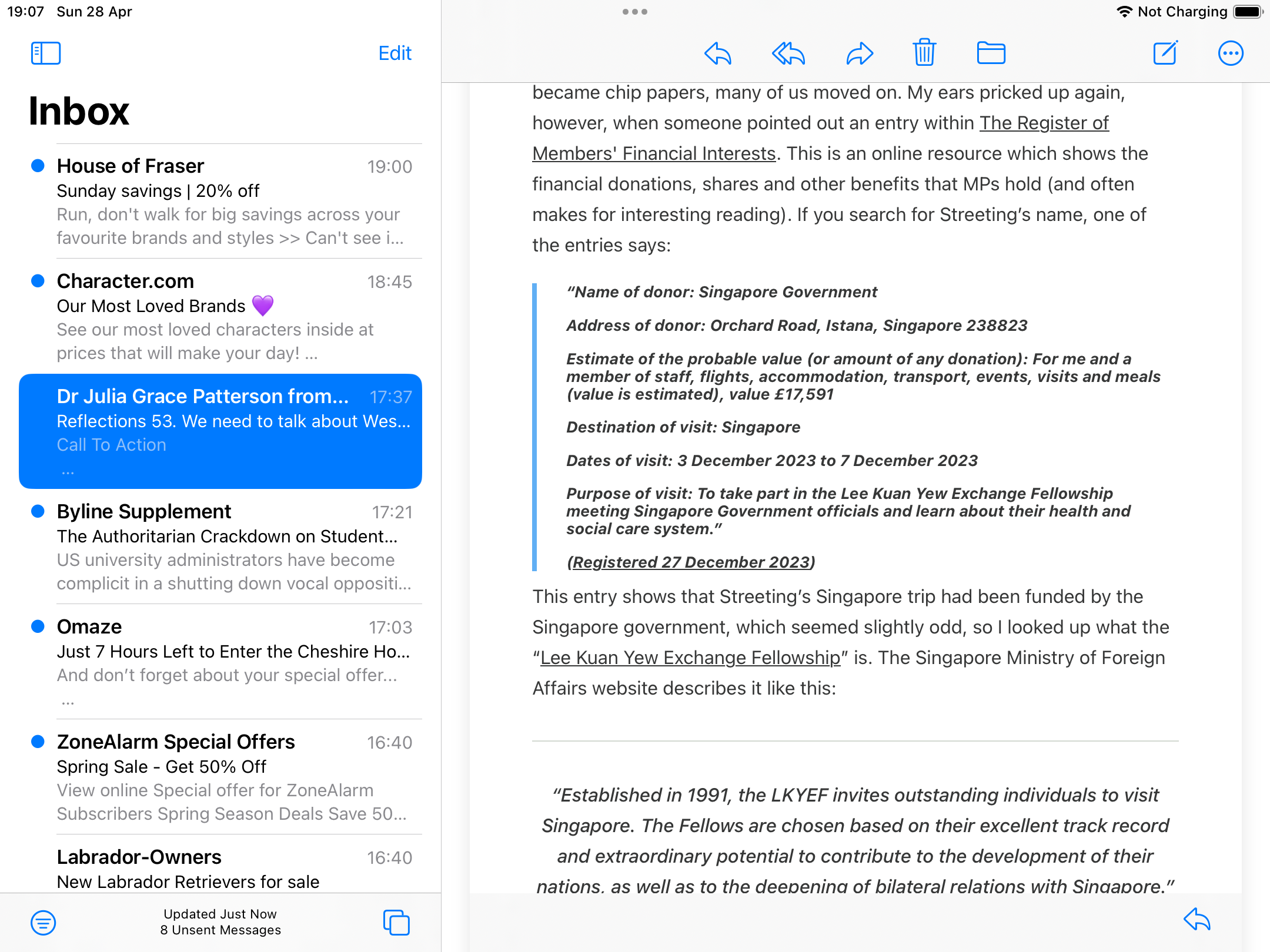The height and width of the screenshot is (952, 1270).
Task: Open the Character.com Most Loved Brands email
Action: pos(220,317)
